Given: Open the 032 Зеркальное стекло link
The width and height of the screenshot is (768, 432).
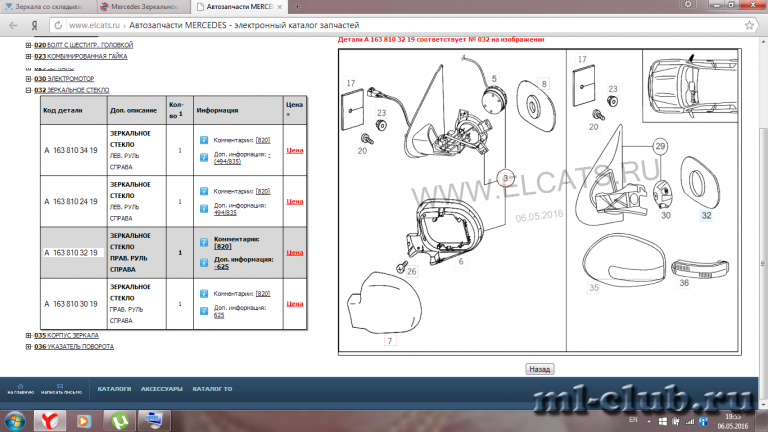Looking at the screenshot, I should pyautogui.click(x=72, y=90).
